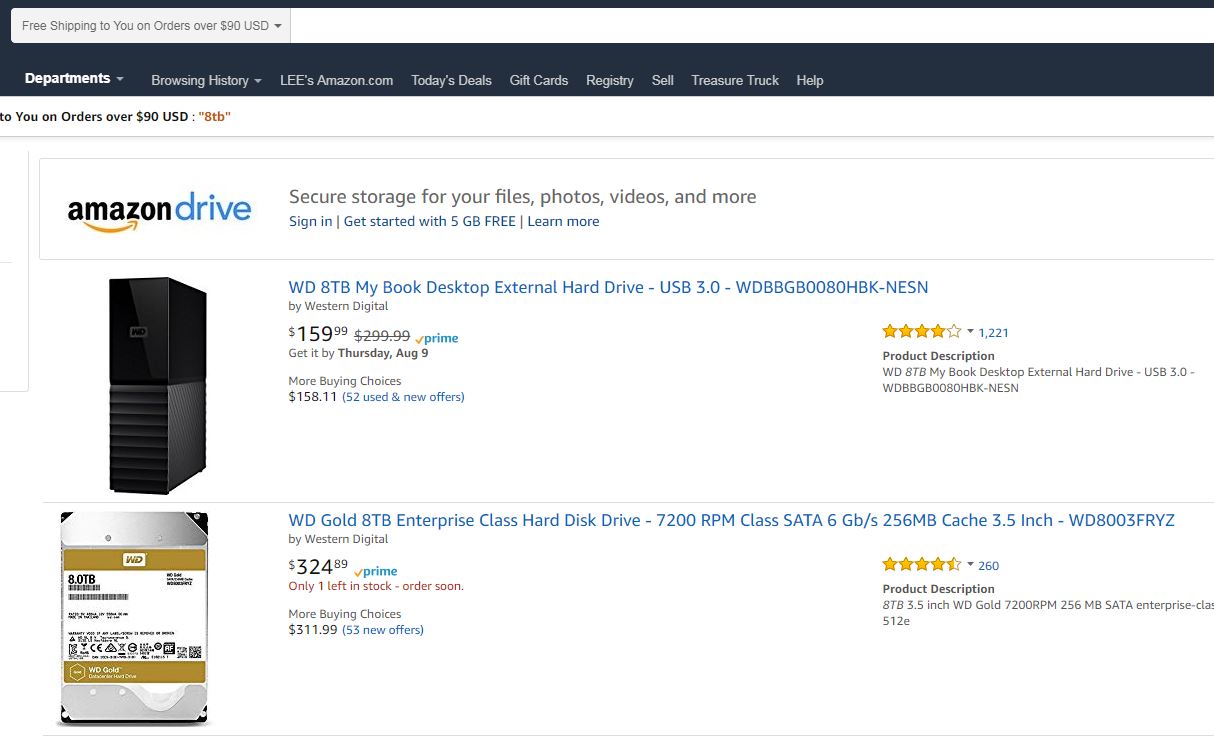
Task: Click the crossed-out $299.99 list price
Action: (382, 336)
